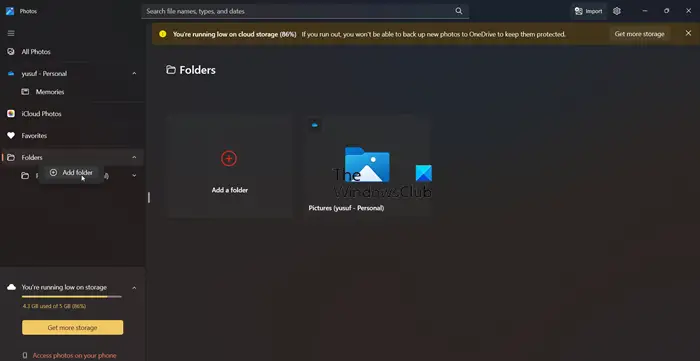This screenshot has width=700, height=361.
Task: Click the Memories icon
Action: 25,92
